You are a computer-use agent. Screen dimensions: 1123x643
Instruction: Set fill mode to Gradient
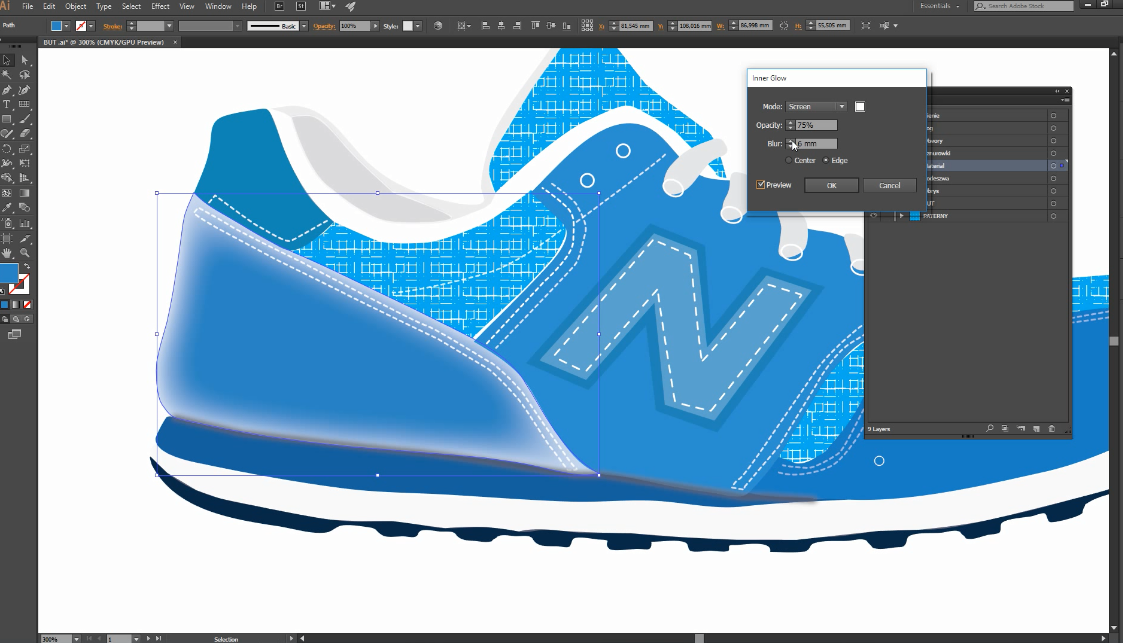point(16,304)
